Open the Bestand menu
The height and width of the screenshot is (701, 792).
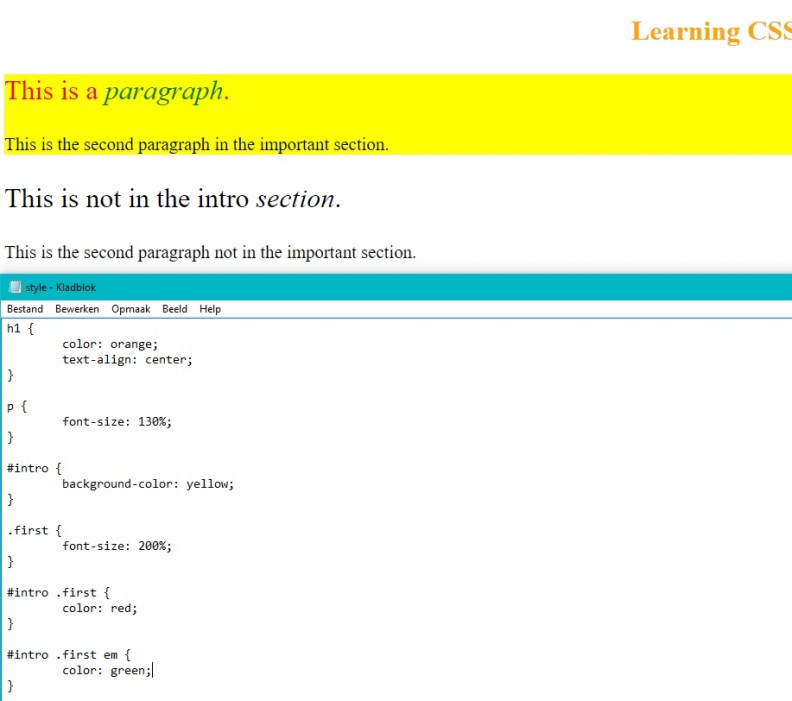pos(25,309)
